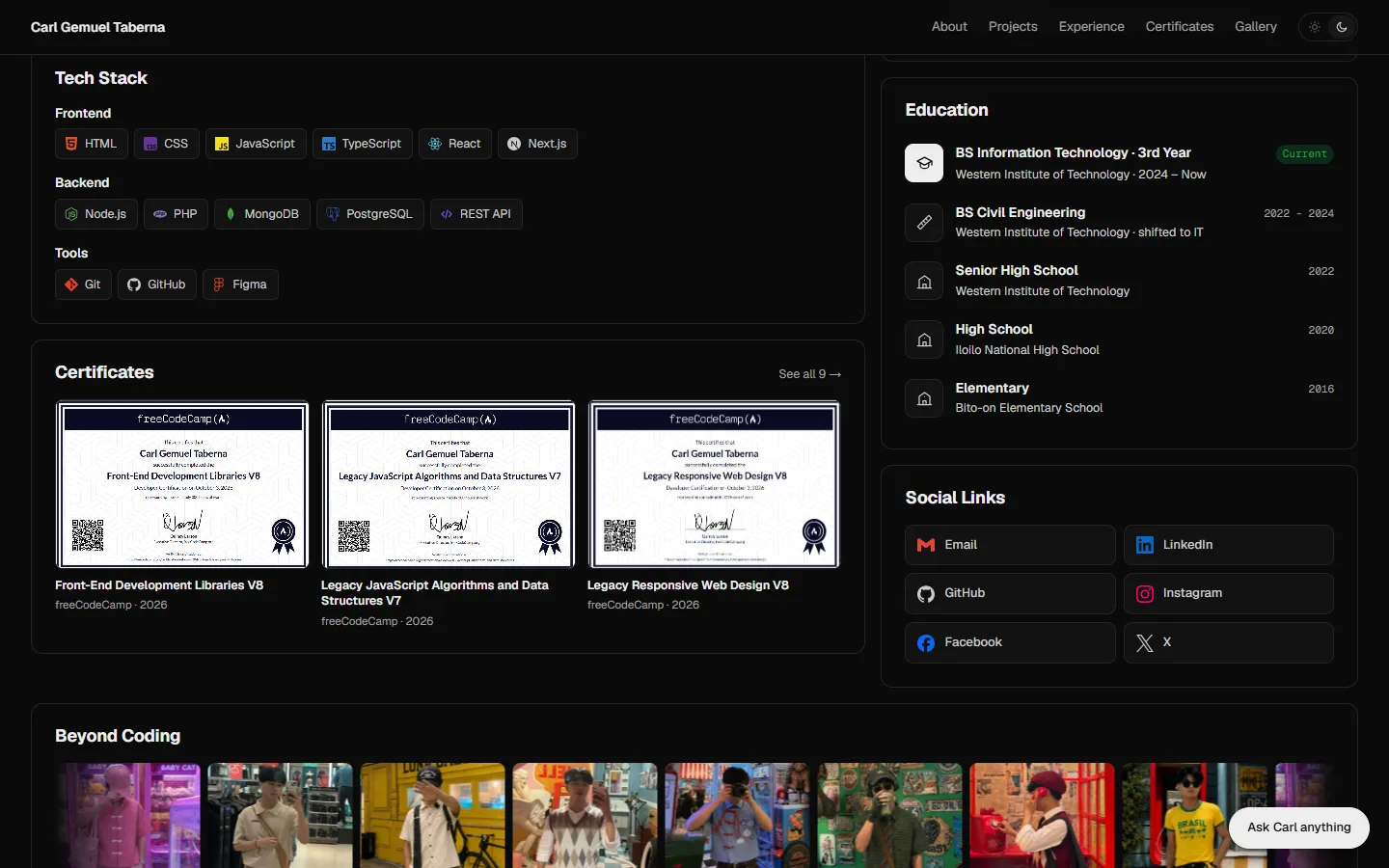Open the About section
This screenshot has width=1389, height=868.
tap(949, 27)
